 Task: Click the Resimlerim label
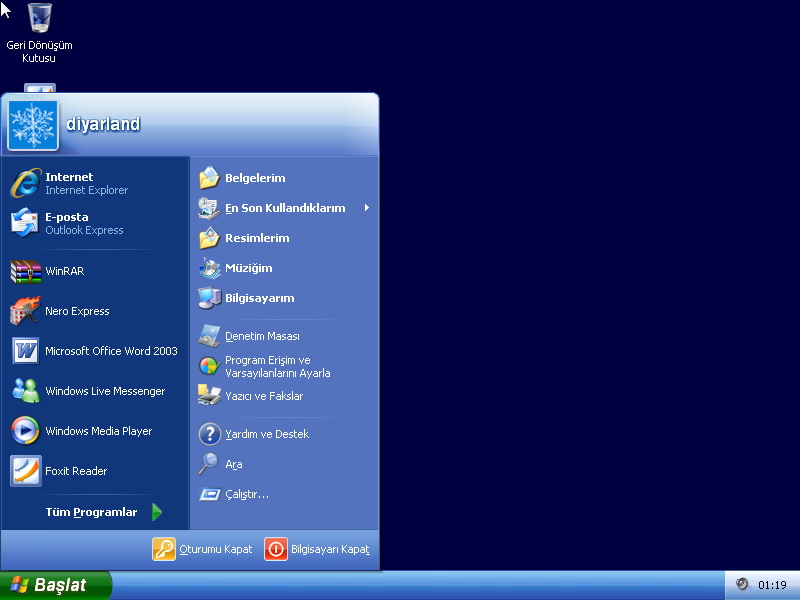(257, 238)
